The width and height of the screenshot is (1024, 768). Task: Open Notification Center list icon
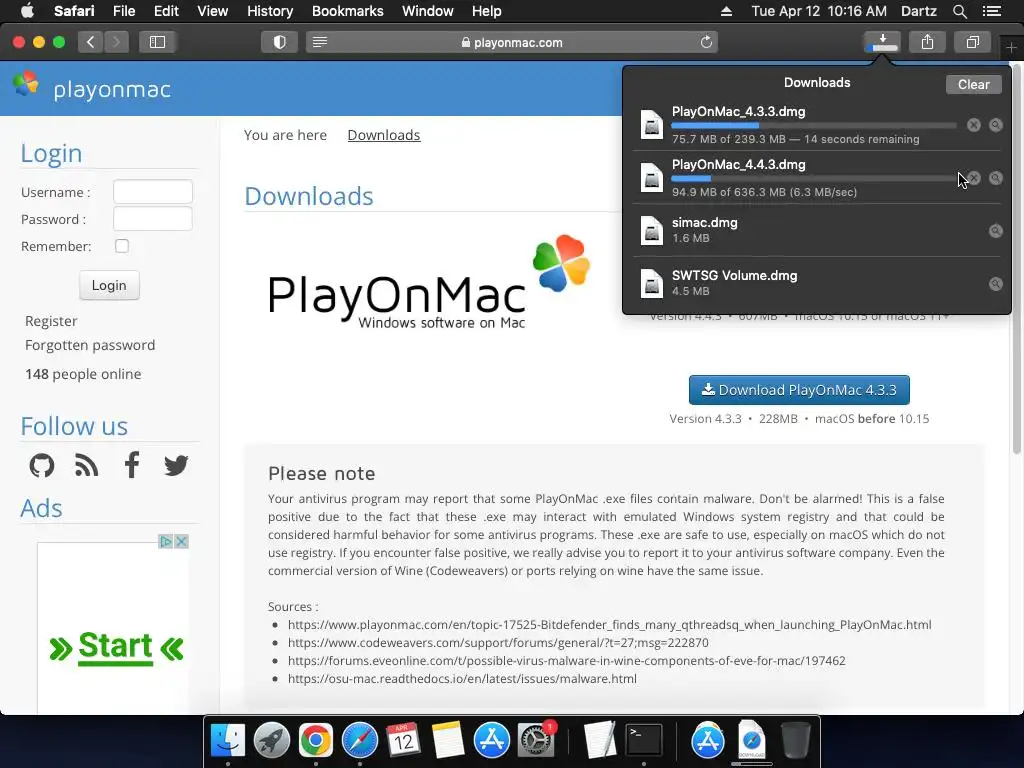tap(991, 11)
